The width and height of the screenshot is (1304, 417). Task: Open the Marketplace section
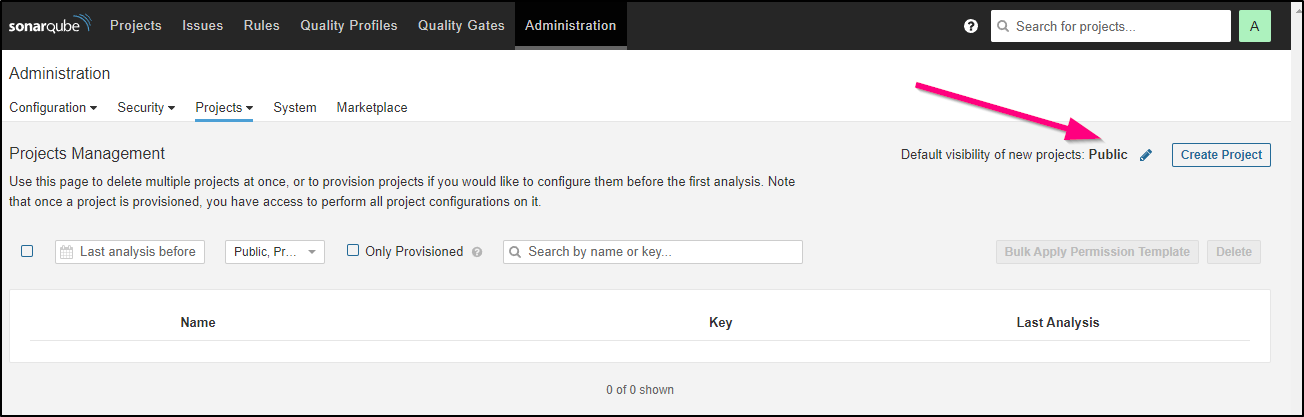372,107
